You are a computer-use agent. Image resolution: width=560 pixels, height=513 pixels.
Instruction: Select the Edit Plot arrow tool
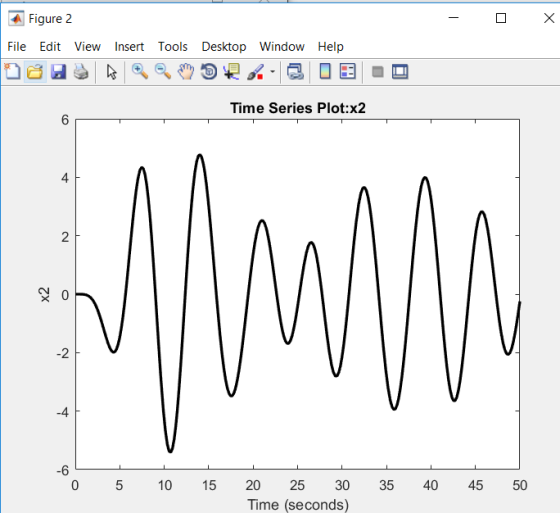111,72
